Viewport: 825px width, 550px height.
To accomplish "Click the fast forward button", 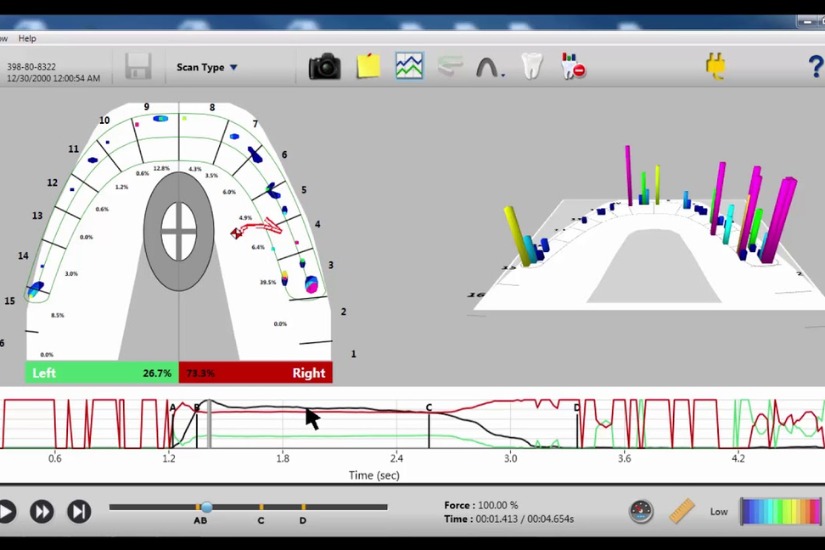I will [x=42, y=512].
